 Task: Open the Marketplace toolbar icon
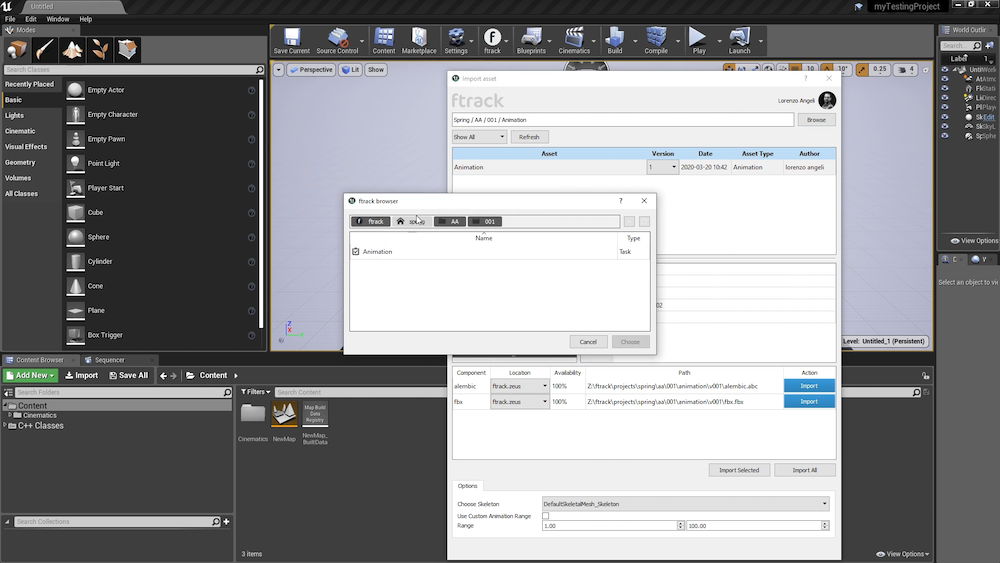(x=419, y=41)
